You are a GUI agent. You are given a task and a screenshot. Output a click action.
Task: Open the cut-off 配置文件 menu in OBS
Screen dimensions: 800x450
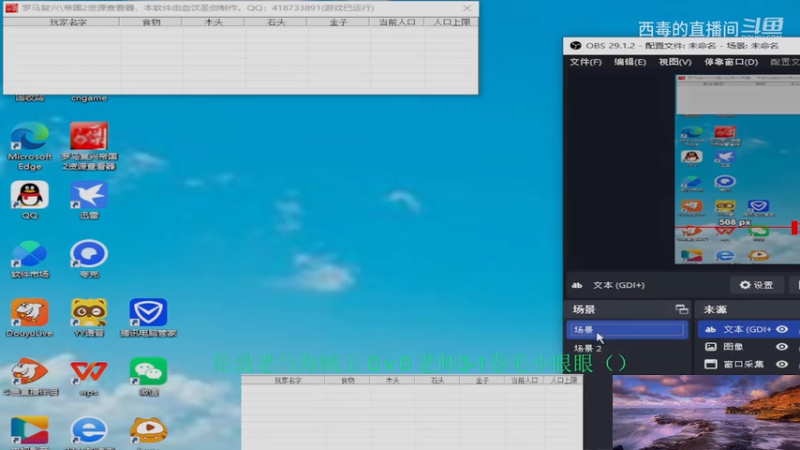pyautogui.click(x=785, y=62)
